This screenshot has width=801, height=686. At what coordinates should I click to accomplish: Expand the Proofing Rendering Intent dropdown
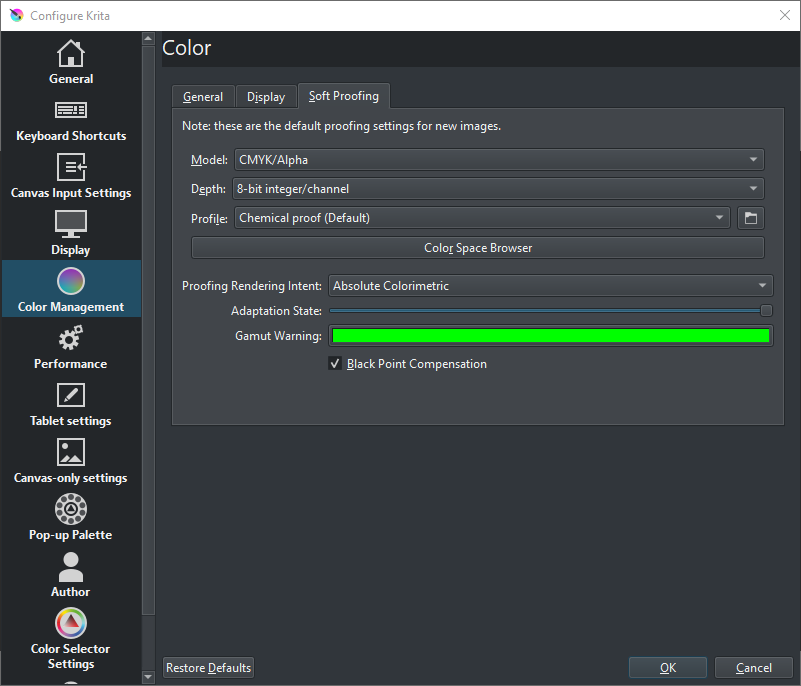tap(551, 286)
